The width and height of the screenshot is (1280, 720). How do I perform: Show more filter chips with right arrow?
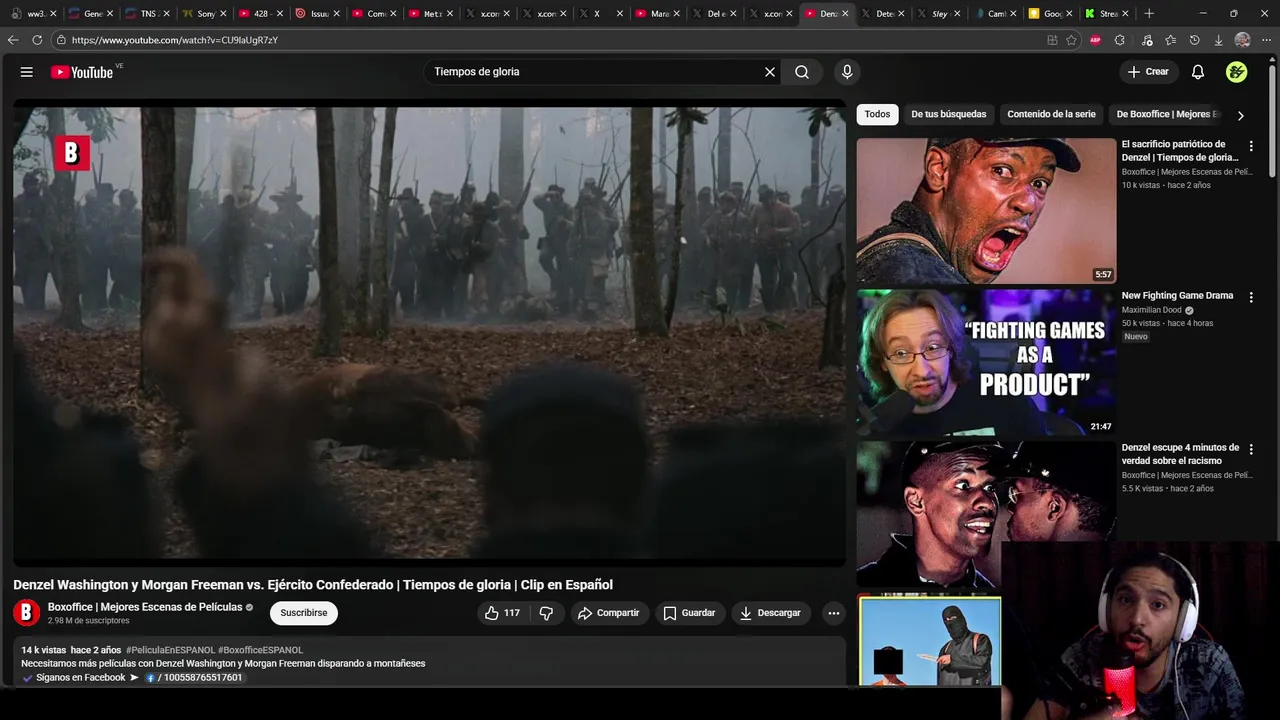tap(1240, 115)
